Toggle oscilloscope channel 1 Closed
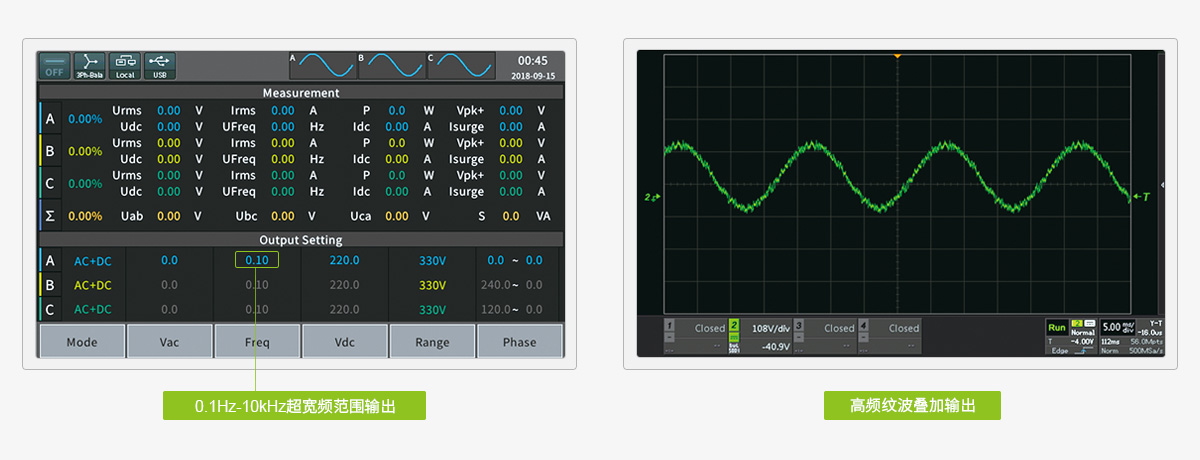This screenshot has width=1200, height=460. point(700,328)
